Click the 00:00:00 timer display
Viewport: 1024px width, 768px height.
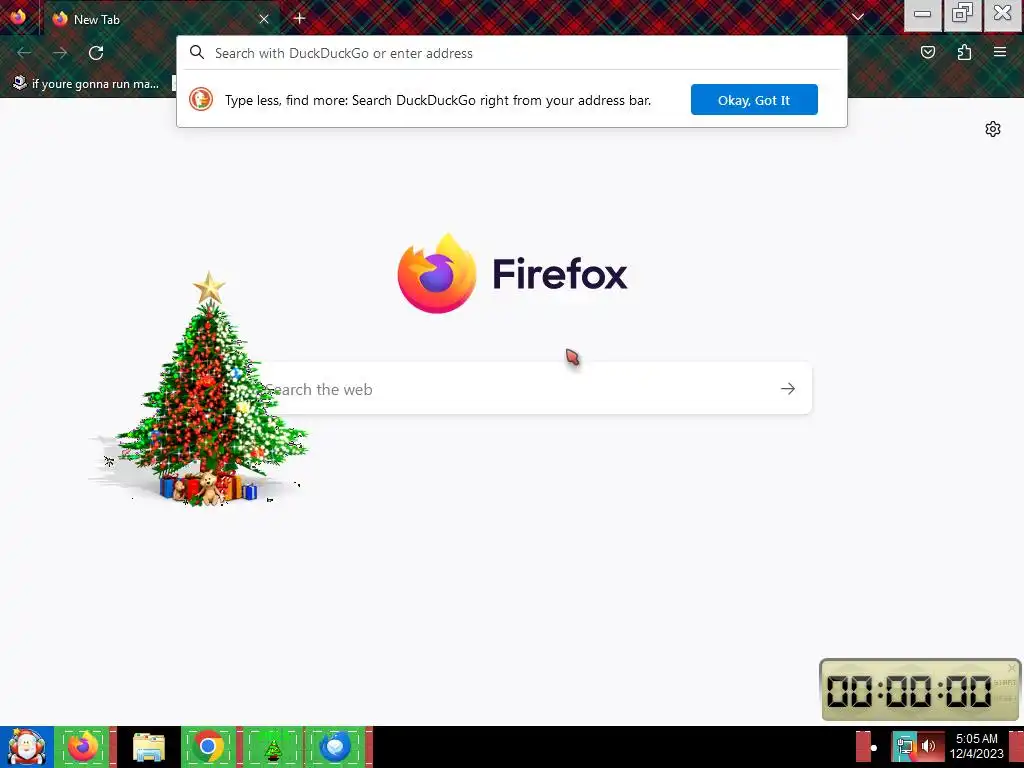pyautogui.click(x=909, y=691)
